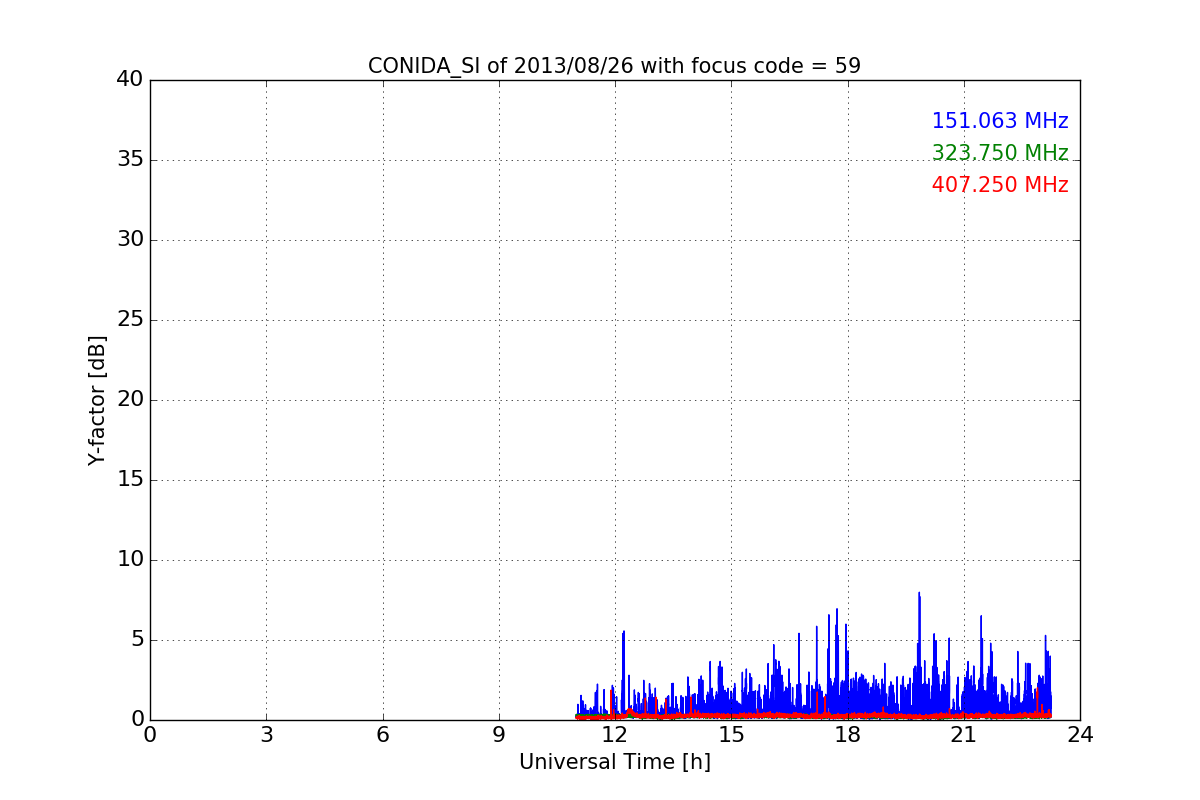Click the y-axis tick value 25
The image size is (1200, 800).
(x=130, y=320)
